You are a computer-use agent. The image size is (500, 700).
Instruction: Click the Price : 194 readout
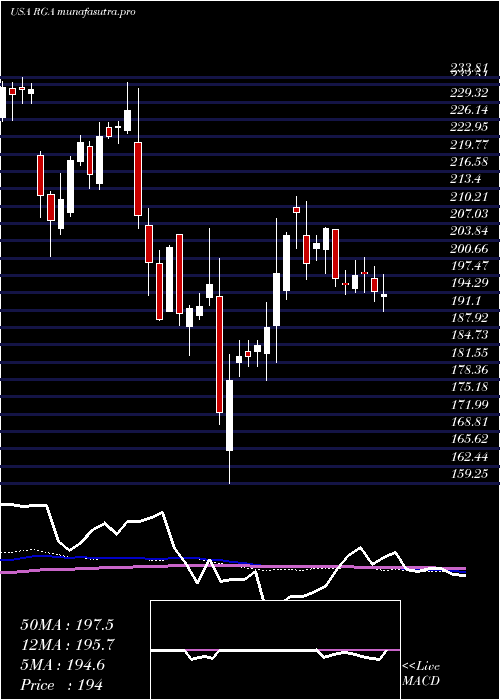pos(61,685)
